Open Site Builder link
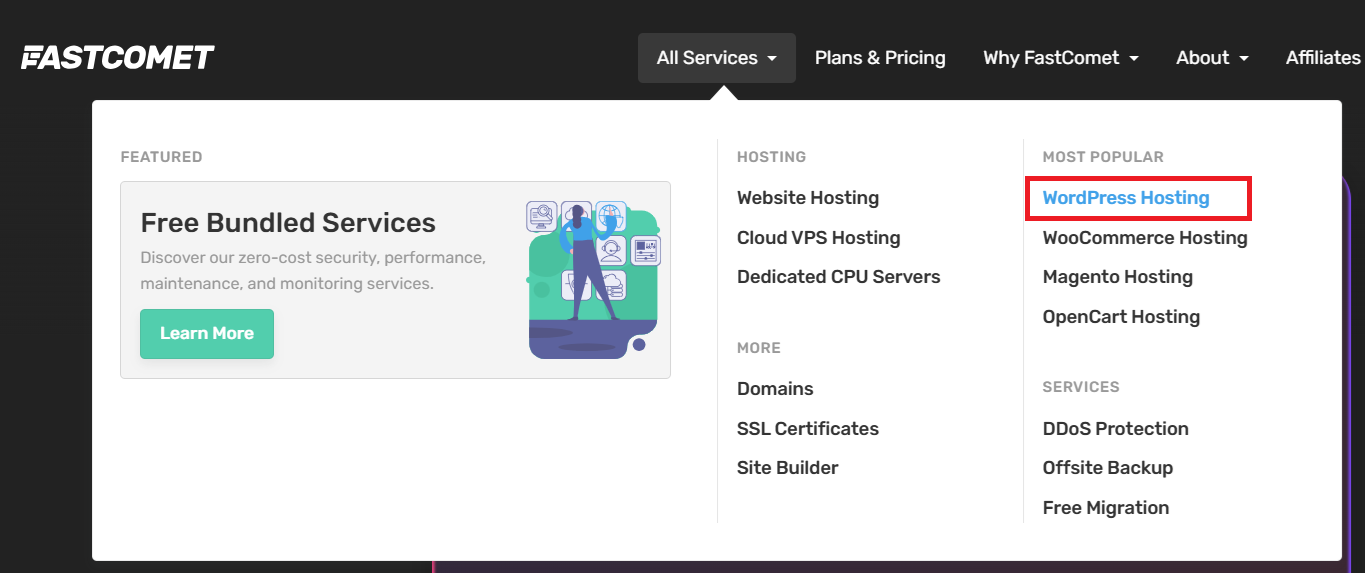The height and width of the screenshot is (573, 1365). [x=787, y=468]
